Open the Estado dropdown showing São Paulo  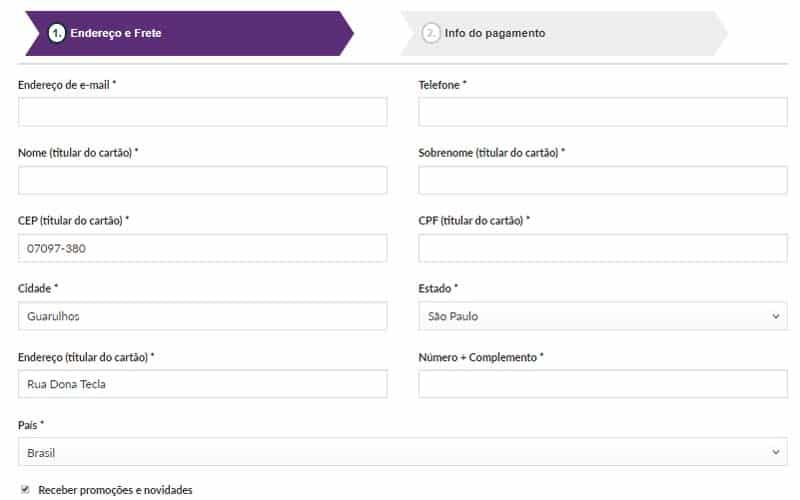tap(603, 316)
